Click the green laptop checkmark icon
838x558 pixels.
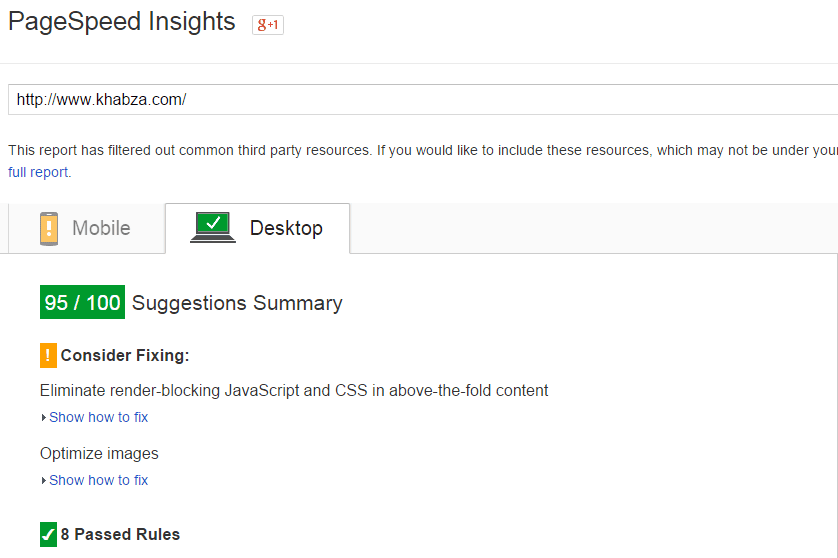(x=213, y=228)
